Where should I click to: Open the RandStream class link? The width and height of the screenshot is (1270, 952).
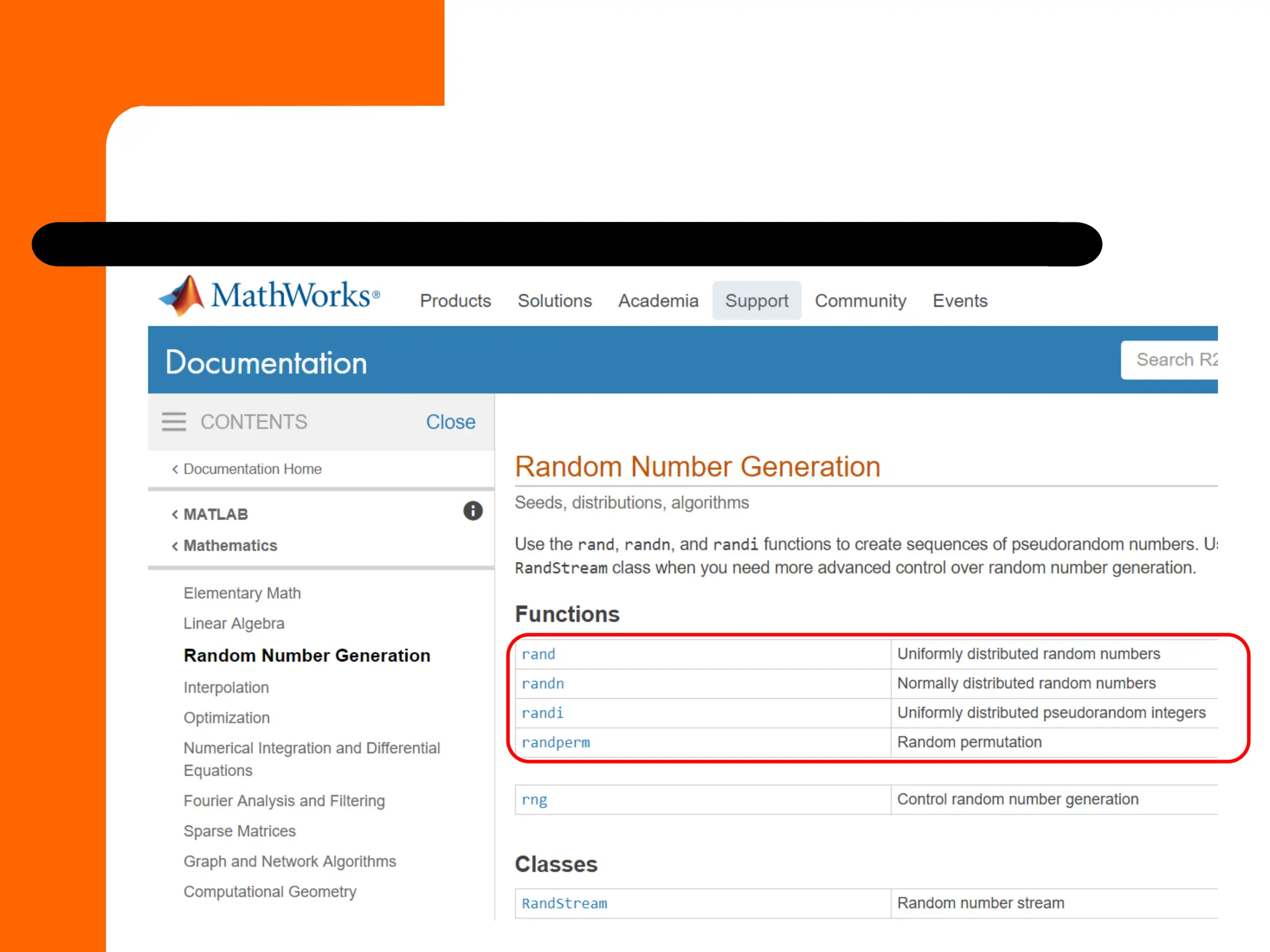tap(564, 904)
